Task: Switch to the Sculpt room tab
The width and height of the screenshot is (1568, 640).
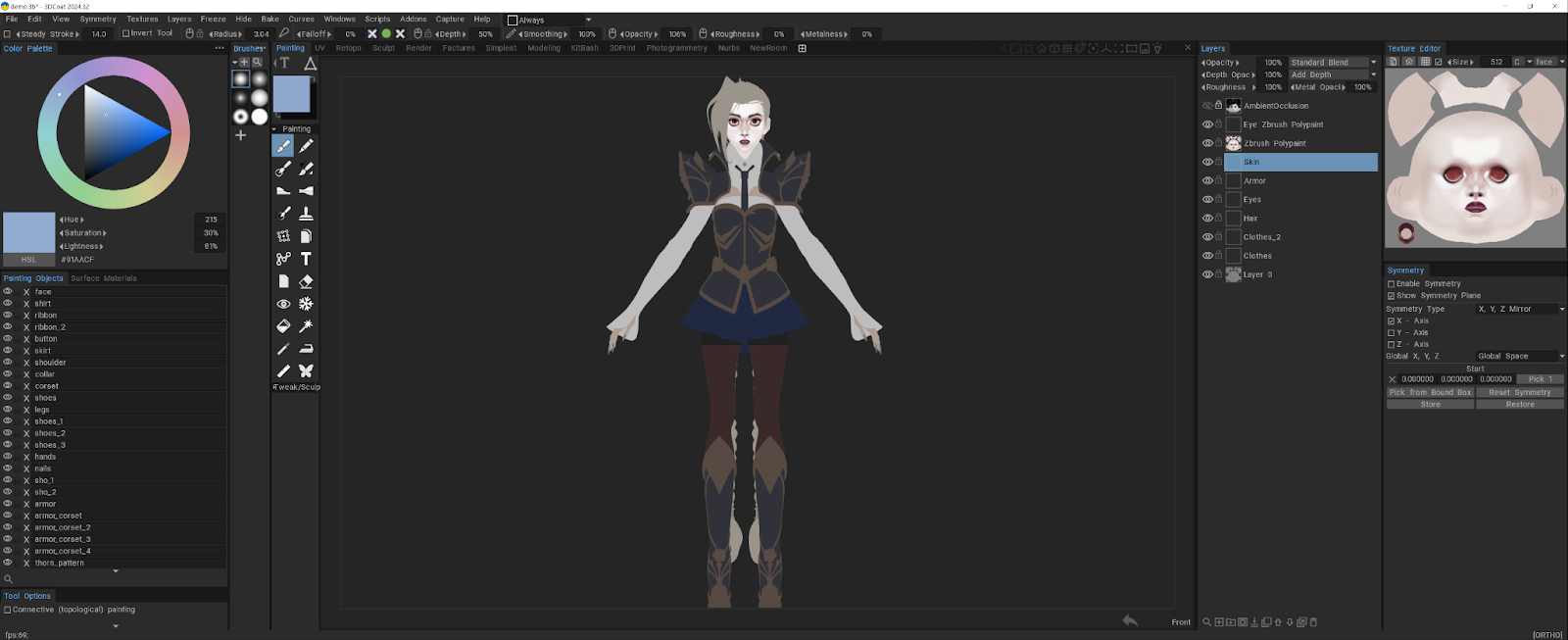Action: [383, 48]
